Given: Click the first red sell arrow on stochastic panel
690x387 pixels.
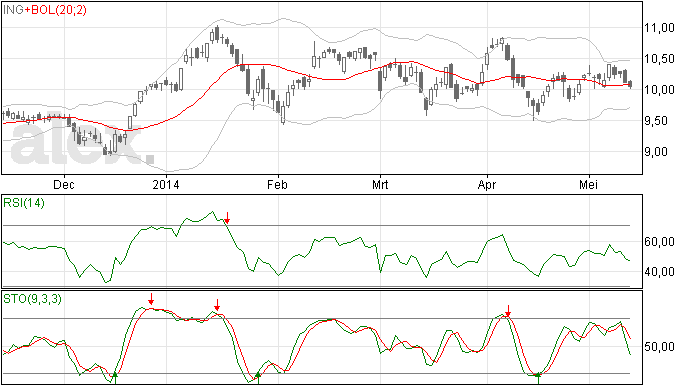Looking at the screenshot, I should point(151,299).
